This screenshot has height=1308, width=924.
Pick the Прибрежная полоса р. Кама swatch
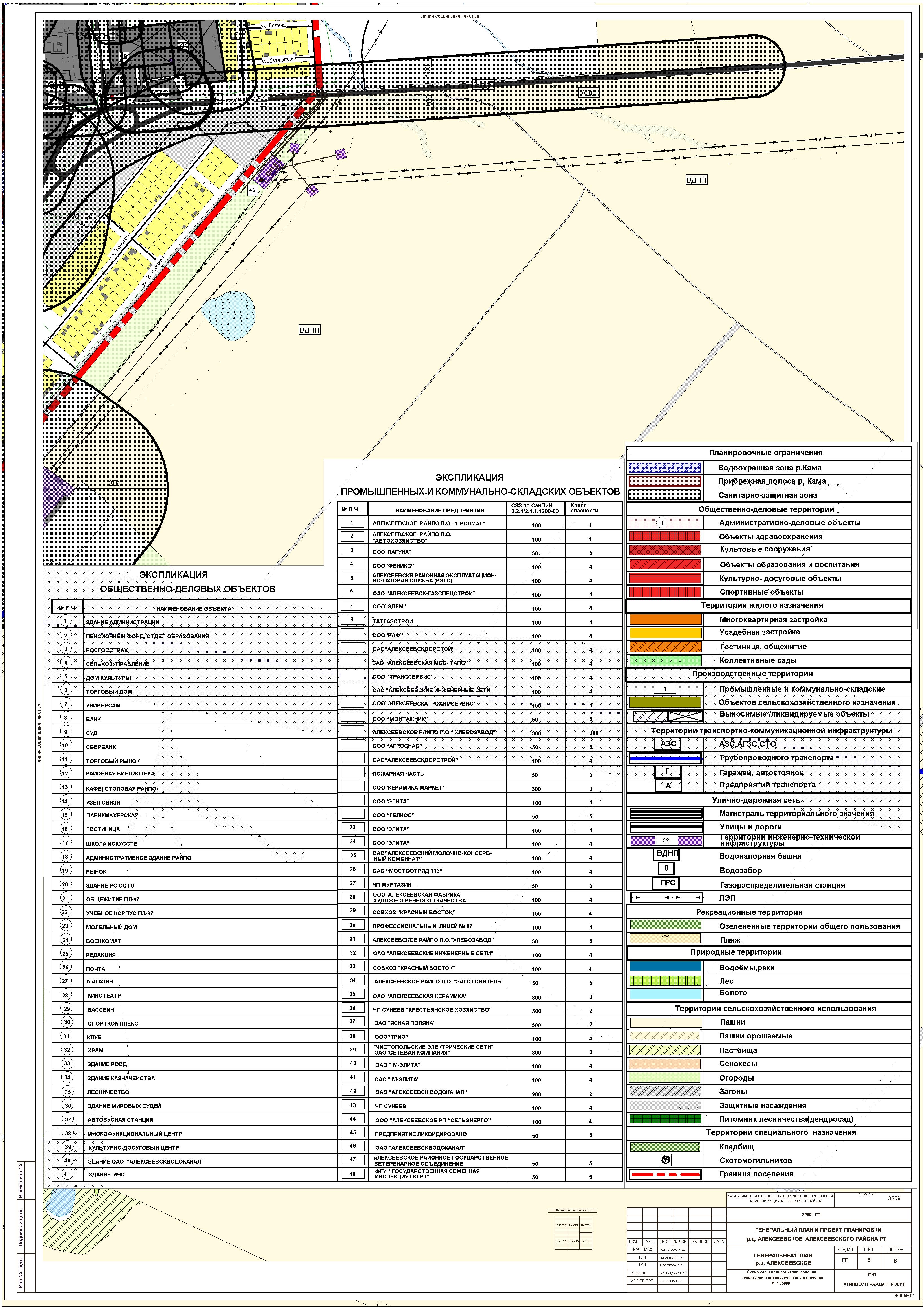pos(665,481)
